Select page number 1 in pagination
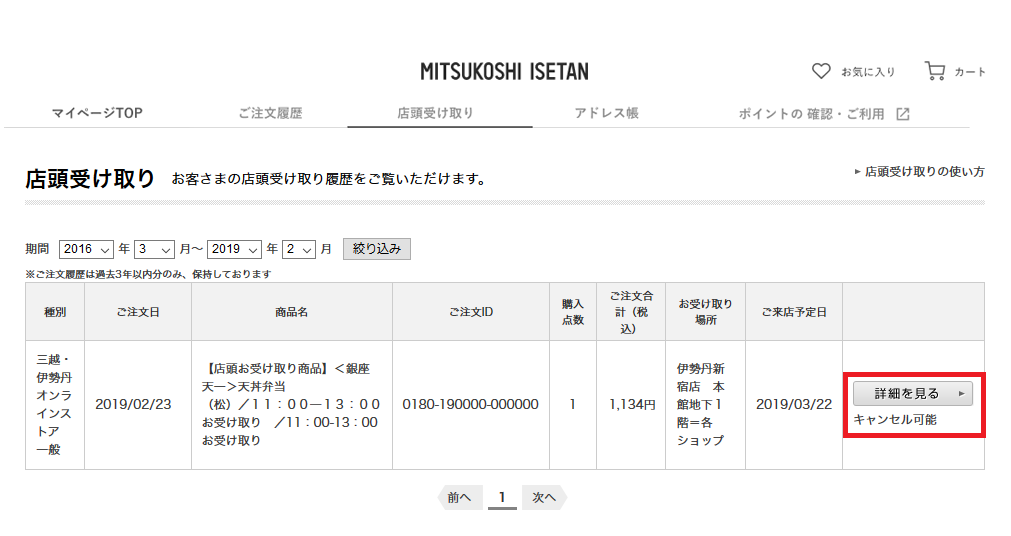Screen dimensions: 1011x536 502,497
